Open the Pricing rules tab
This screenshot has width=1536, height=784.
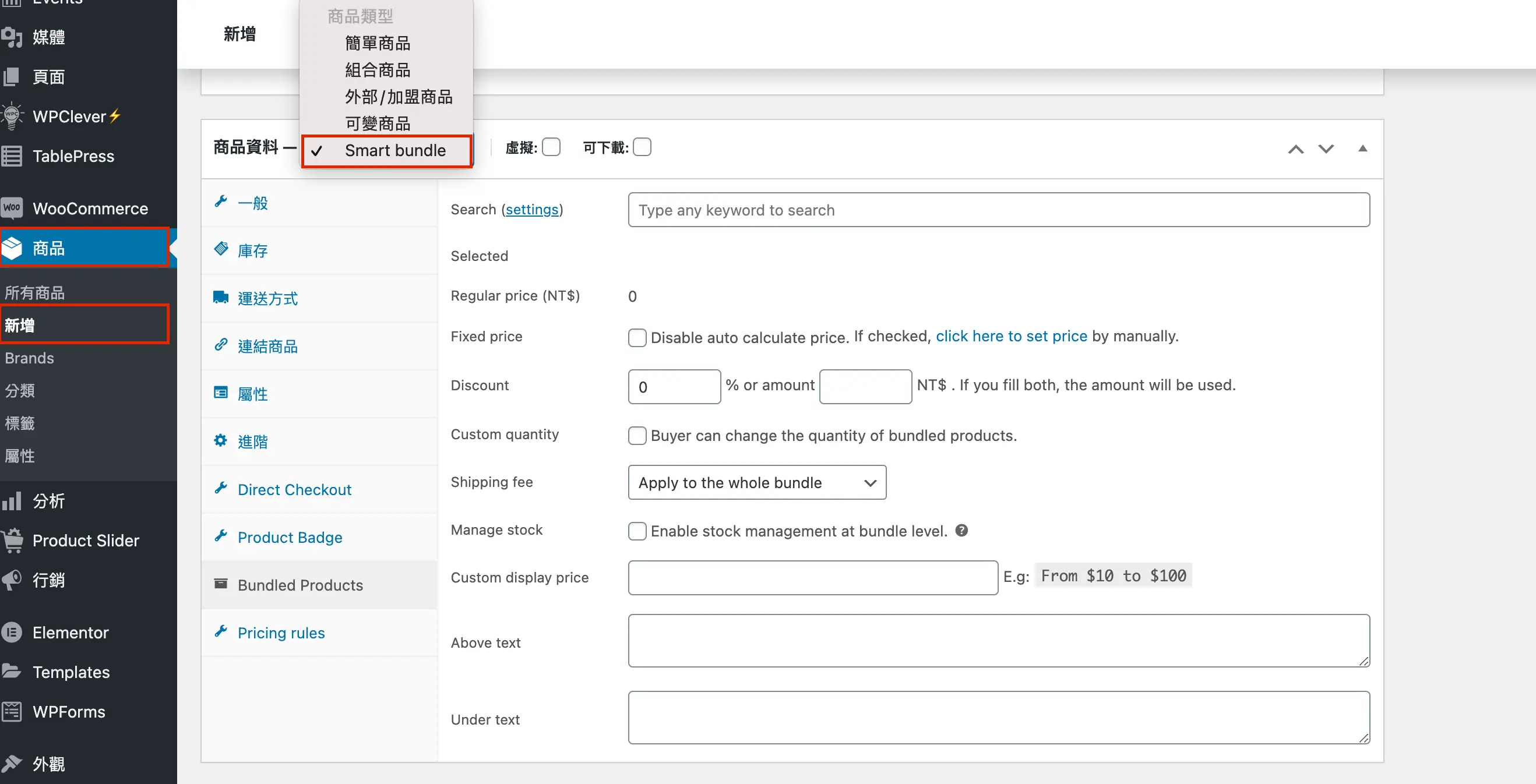tap(319, 633)
